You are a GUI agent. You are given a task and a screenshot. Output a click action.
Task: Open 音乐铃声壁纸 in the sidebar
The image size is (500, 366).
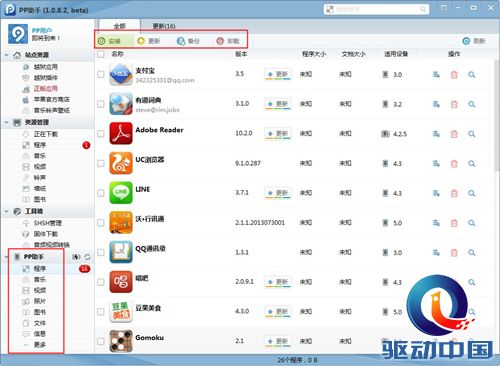click(x=51, y=110)
